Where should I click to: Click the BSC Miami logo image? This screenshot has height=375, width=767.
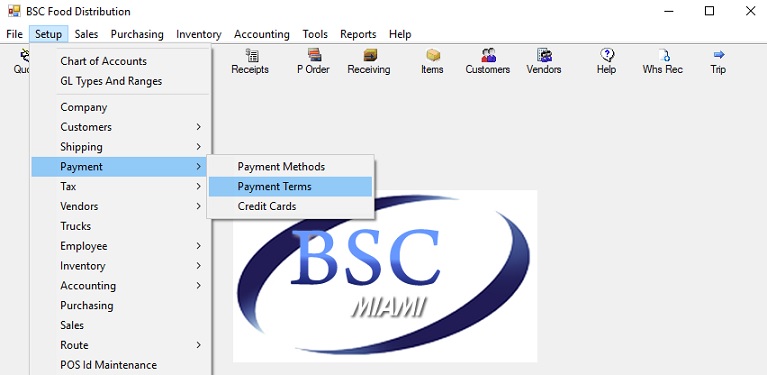[x=385, y=276]
